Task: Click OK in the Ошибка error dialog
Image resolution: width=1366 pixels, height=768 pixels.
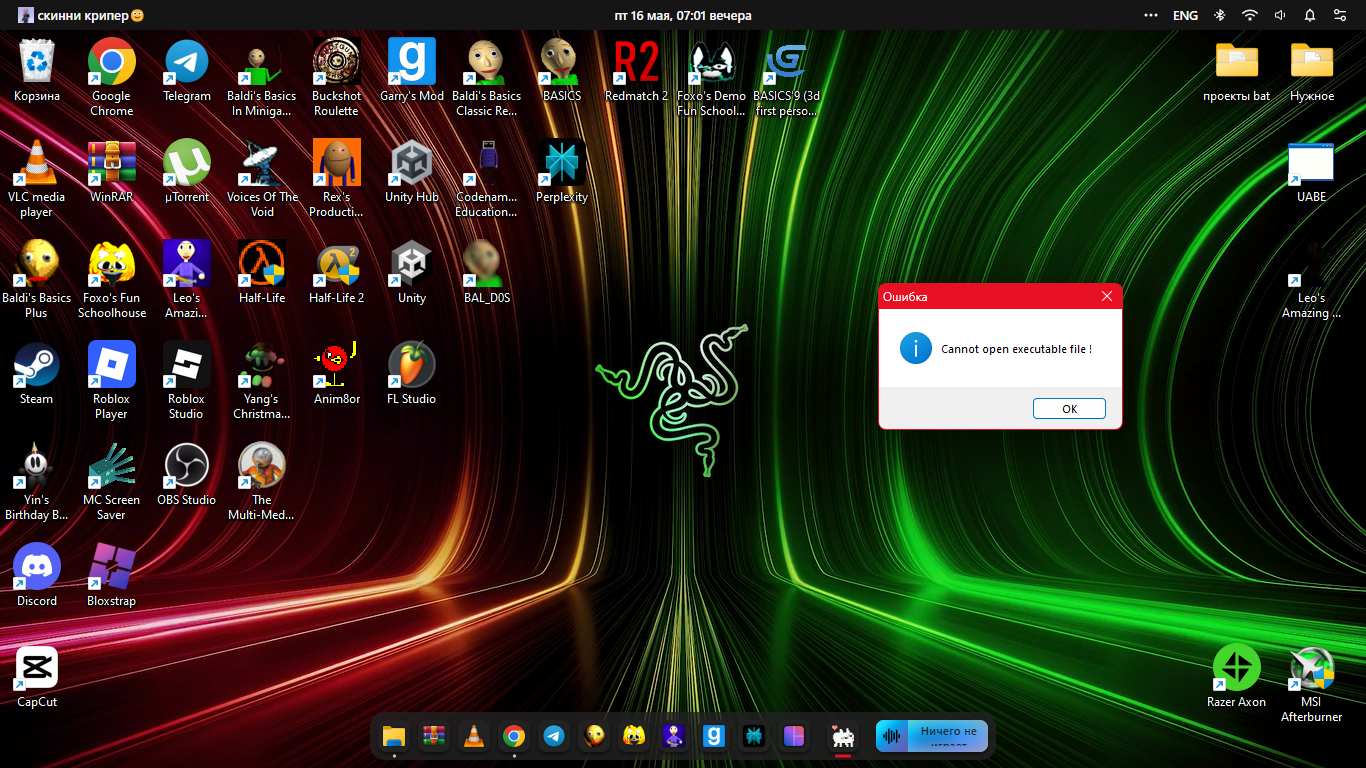Action: pos(1069,409)
